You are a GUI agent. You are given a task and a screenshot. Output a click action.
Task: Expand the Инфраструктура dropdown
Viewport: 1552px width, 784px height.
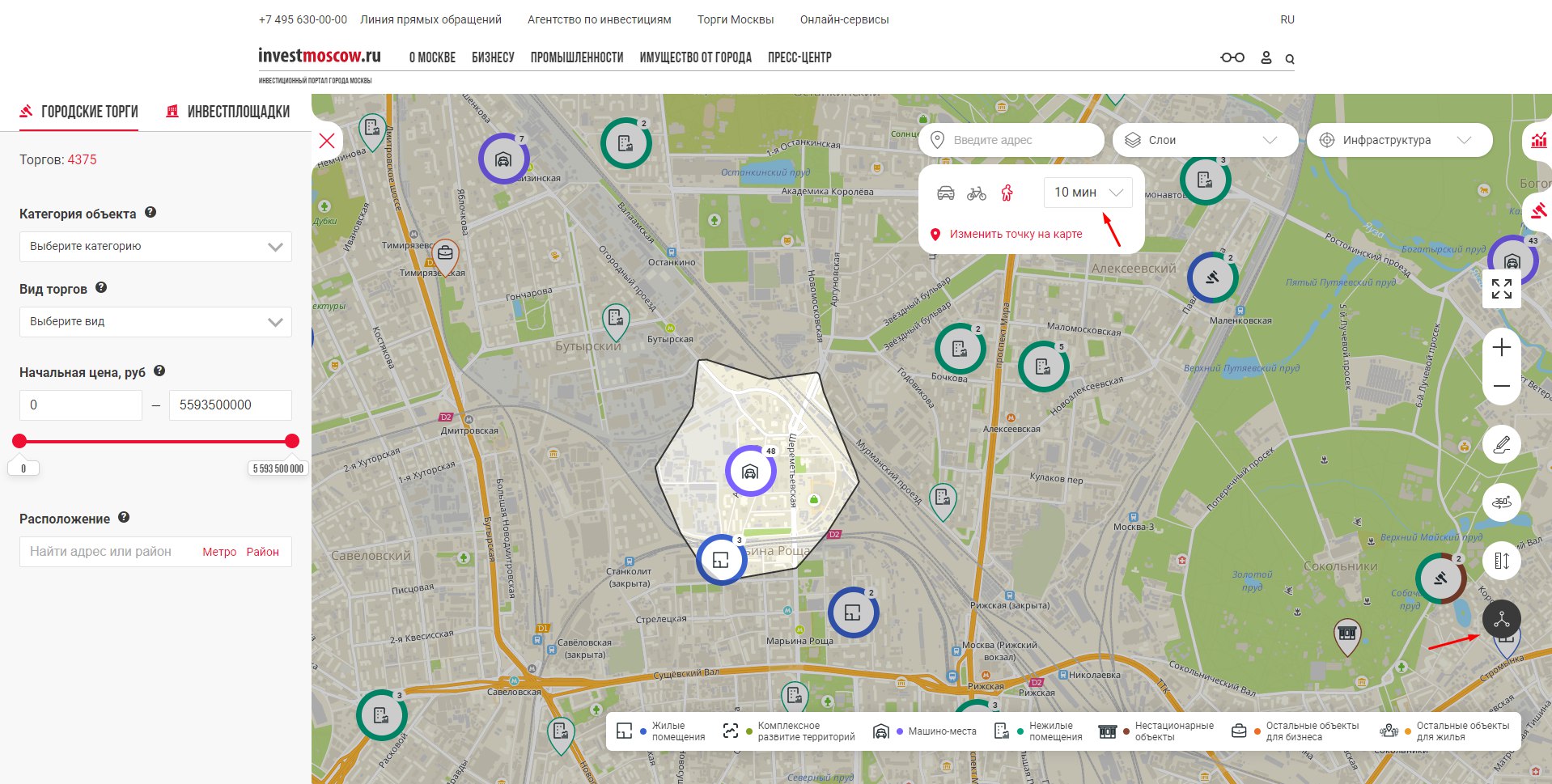[1399, 140]
